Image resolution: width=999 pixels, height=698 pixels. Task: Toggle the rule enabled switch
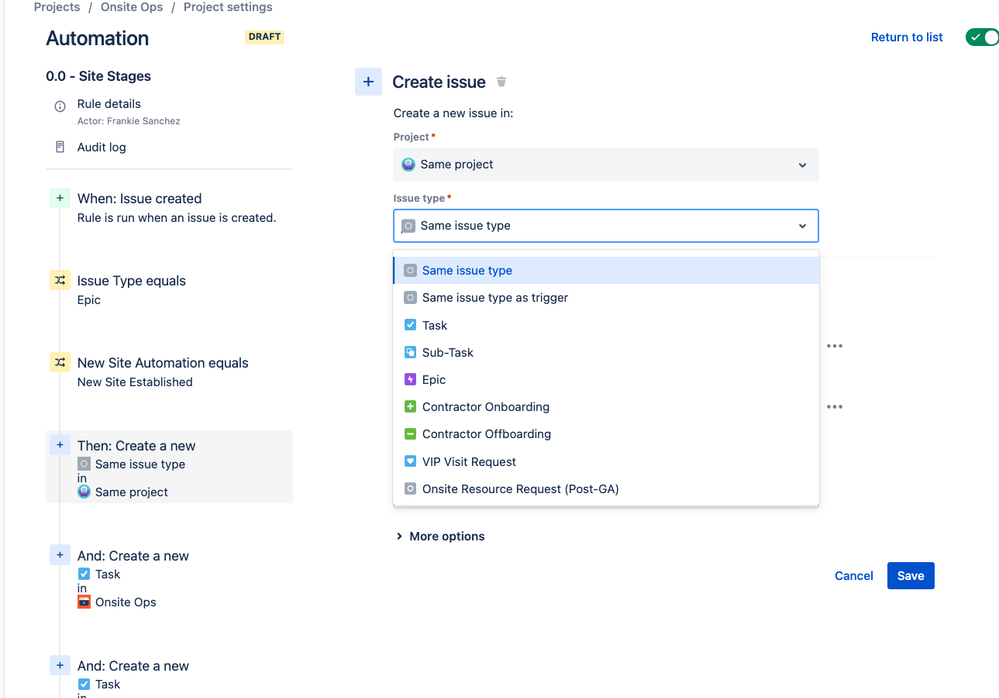(x=982, y=37)
